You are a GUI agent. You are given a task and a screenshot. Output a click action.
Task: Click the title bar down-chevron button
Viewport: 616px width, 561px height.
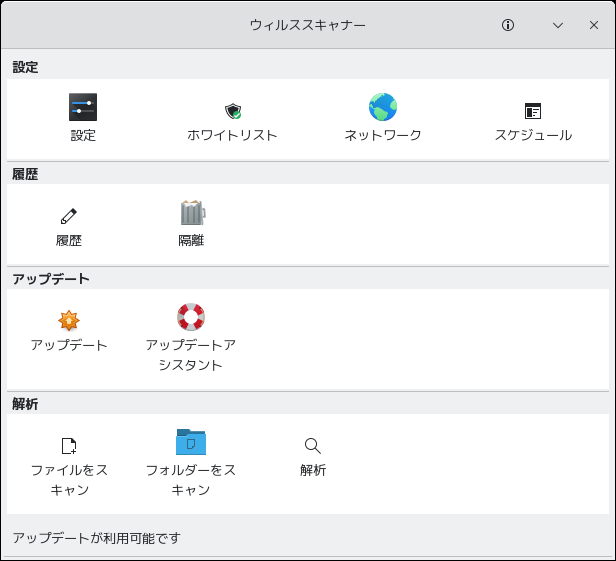[x=558, y=25]
